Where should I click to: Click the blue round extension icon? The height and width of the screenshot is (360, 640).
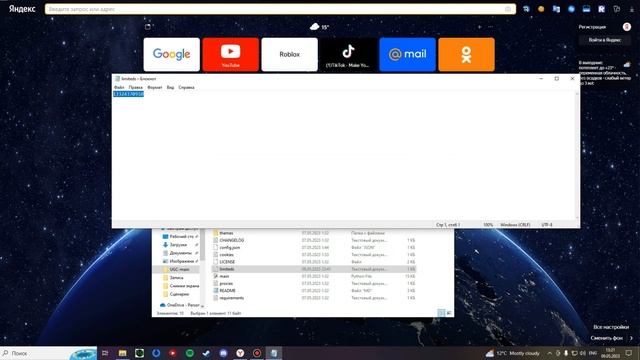click(571, 9)
